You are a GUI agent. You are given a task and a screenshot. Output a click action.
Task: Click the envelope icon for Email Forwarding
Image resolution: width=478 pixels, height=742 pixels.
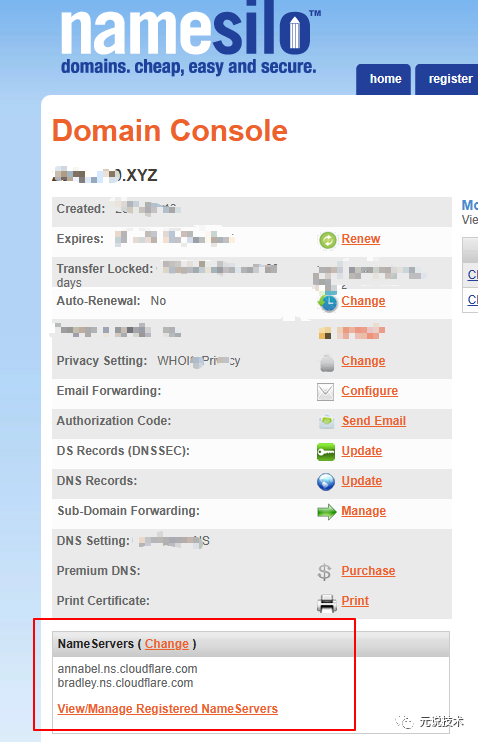(x=326, y=392)
